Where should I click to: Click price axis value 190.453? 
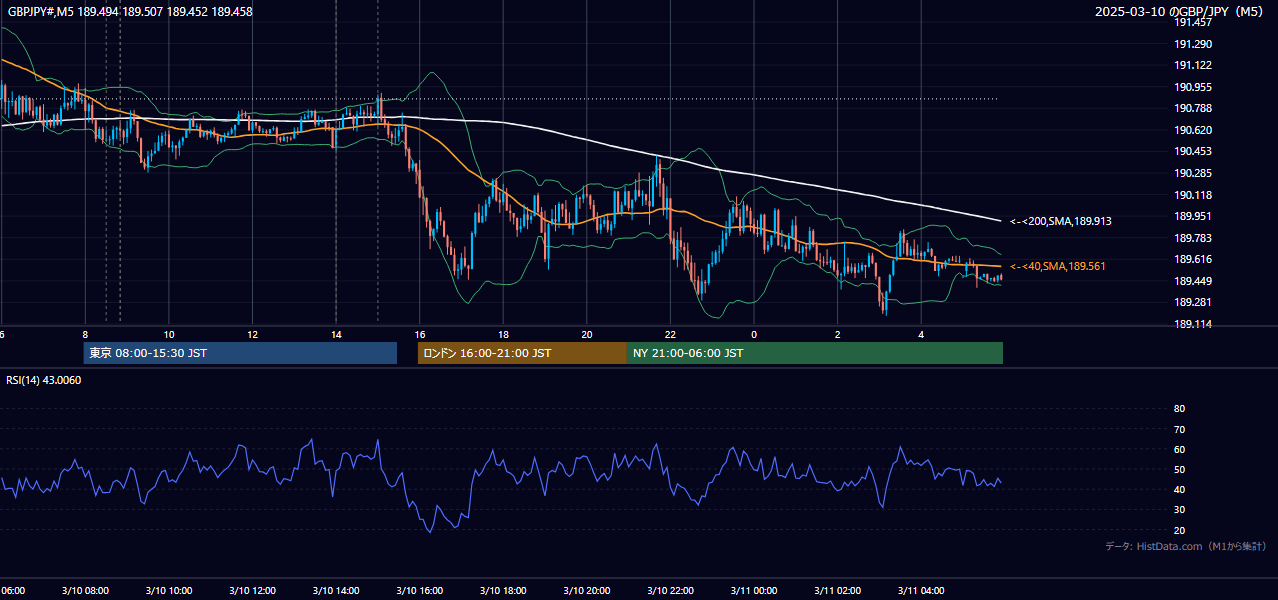(x=1193, y=152)
